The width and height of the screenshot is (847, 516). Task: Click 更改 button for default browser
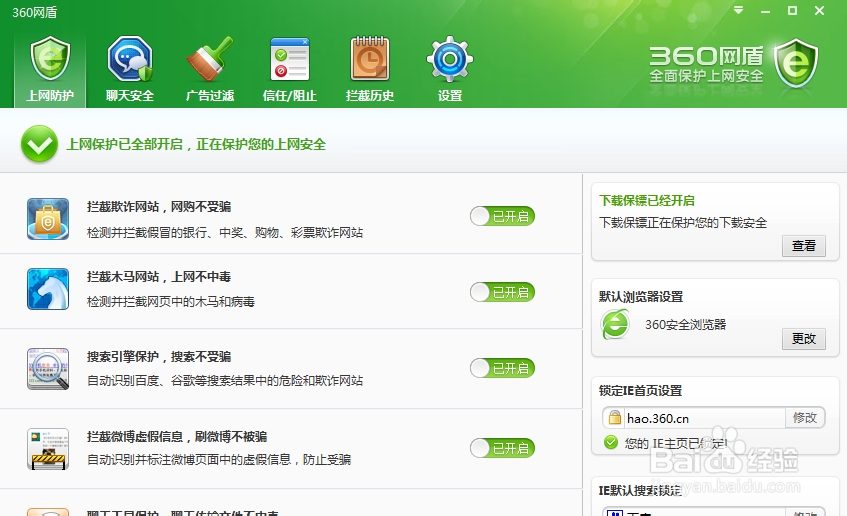[x=804, y=339]
